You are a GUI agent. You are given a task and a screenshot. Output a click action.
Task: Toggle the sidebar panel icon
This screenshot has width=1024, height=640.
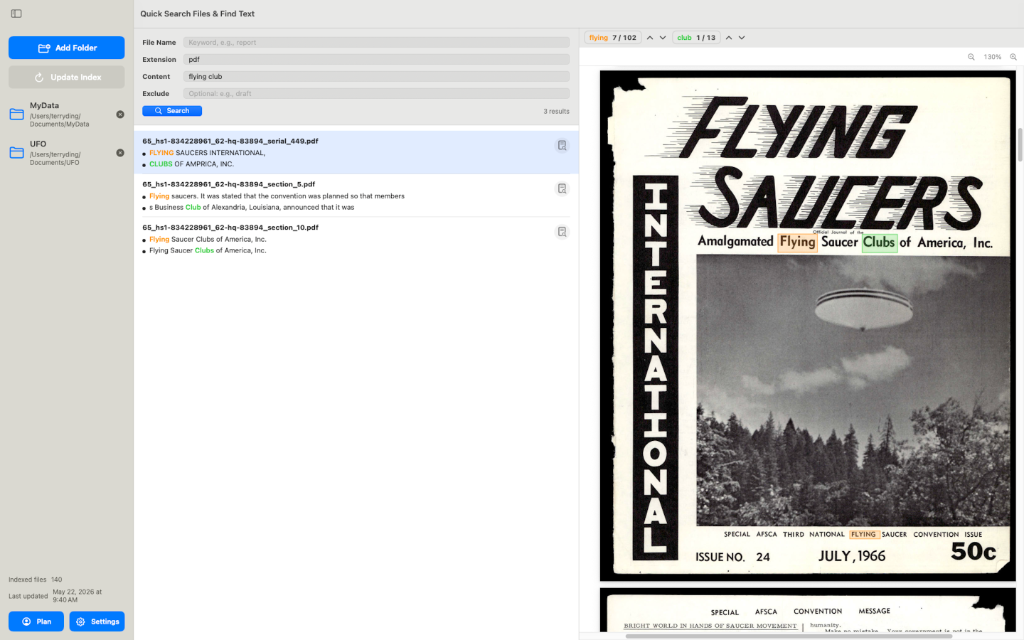[x=16, y=13]
